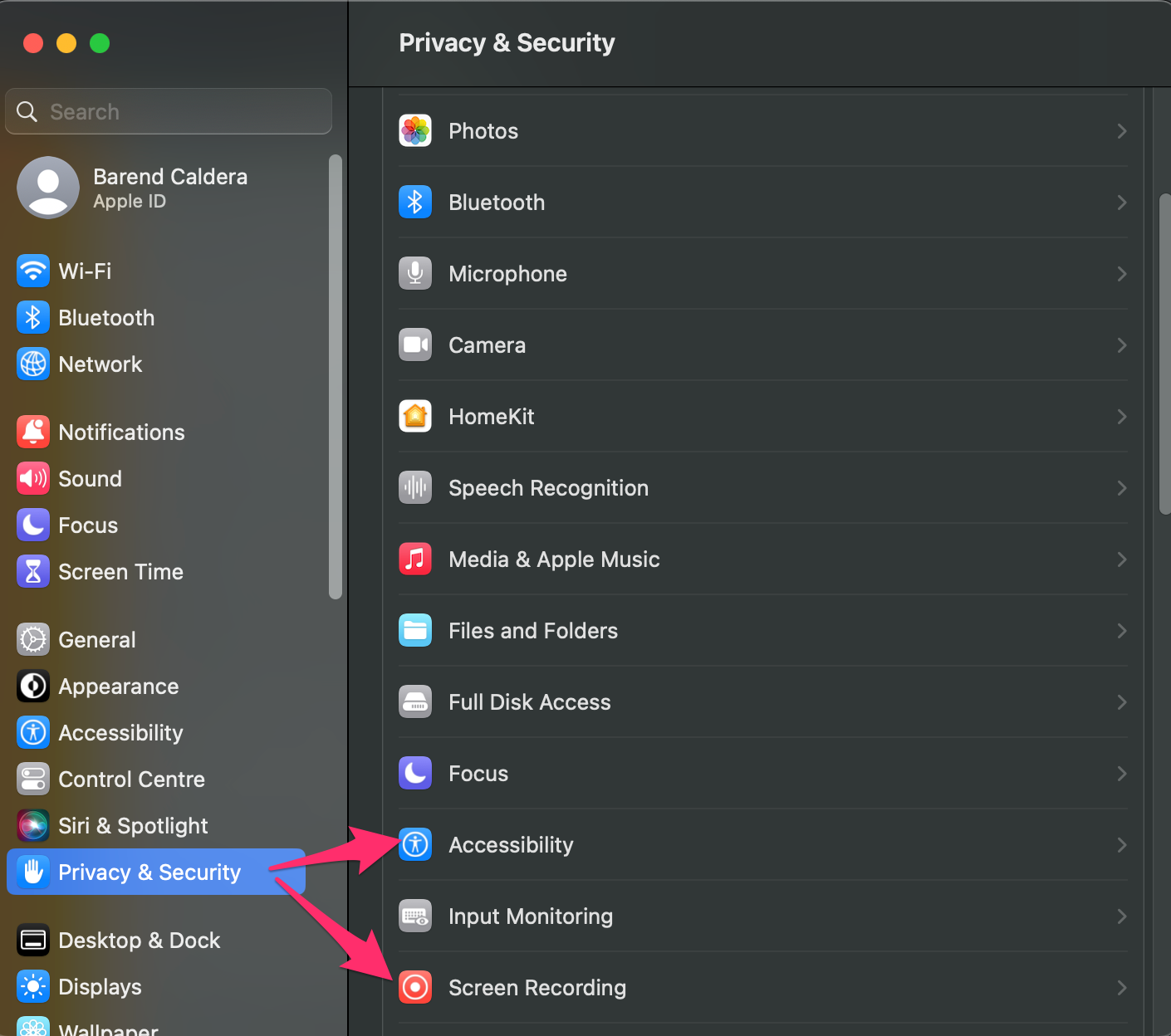
Task: Click the chevron on Screen Recording row
Action: (1122, 988)
